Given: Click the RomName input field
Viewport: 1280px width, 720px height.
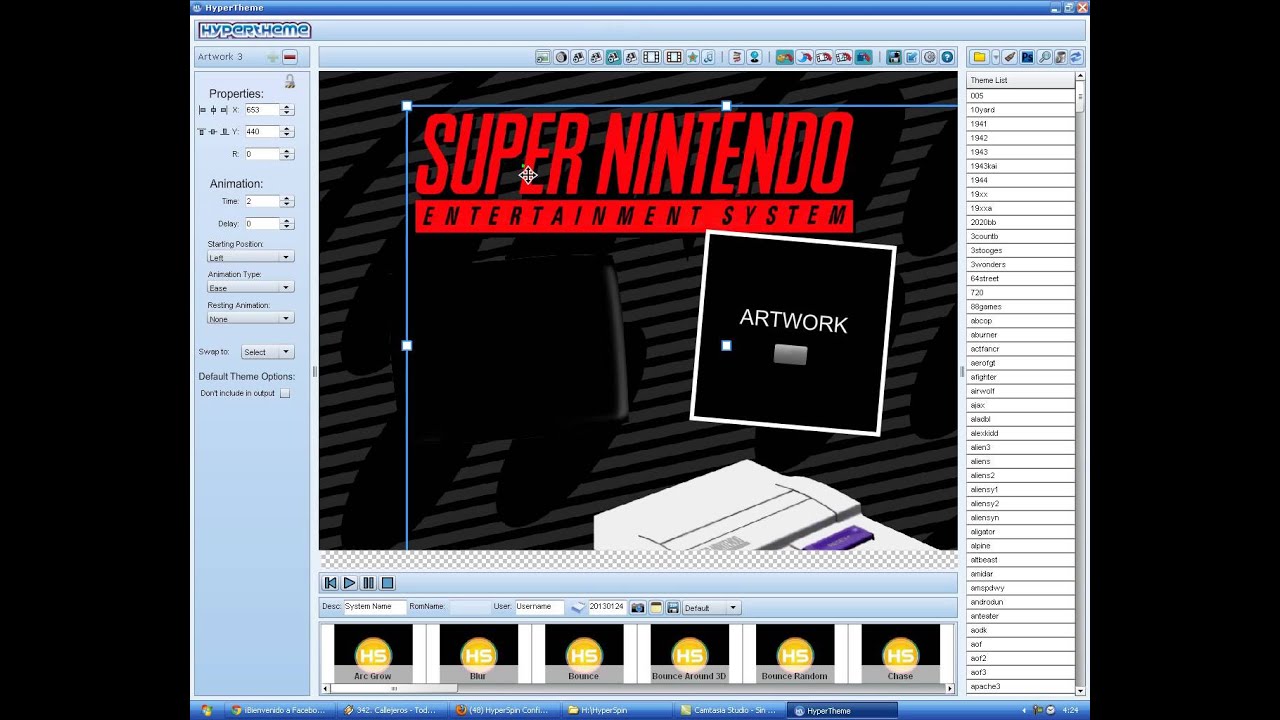Looking at the screenshot, I should coord(469,607).
